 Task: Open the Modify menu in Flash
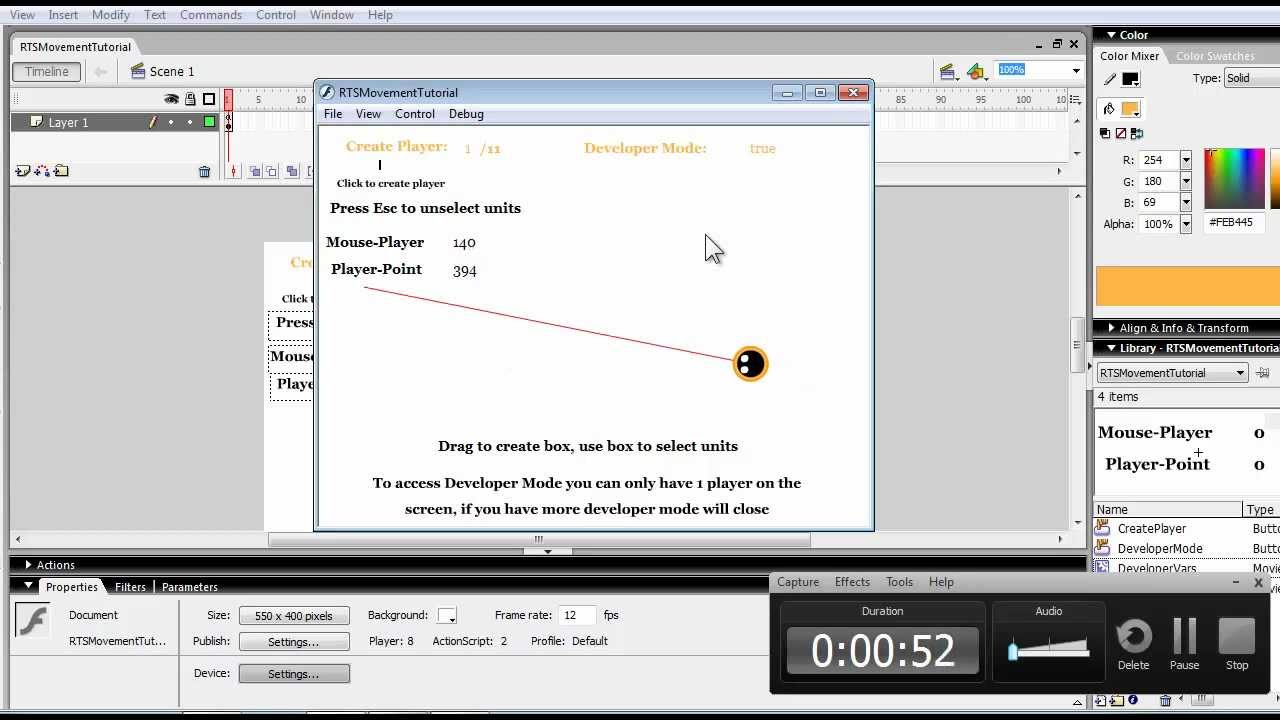click(111, 15)
